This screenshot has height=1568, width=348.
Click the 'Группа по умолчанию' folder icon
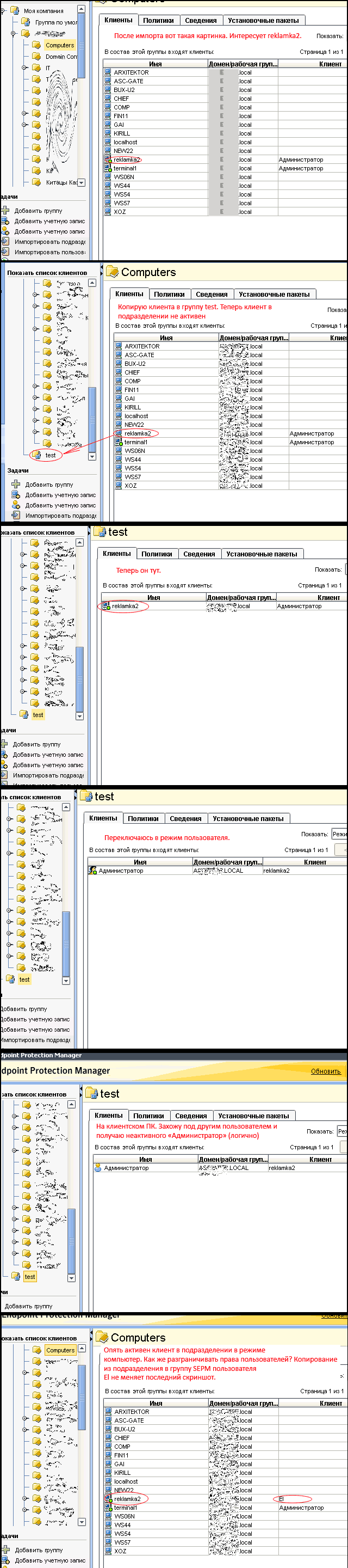[x=26, y=22]
